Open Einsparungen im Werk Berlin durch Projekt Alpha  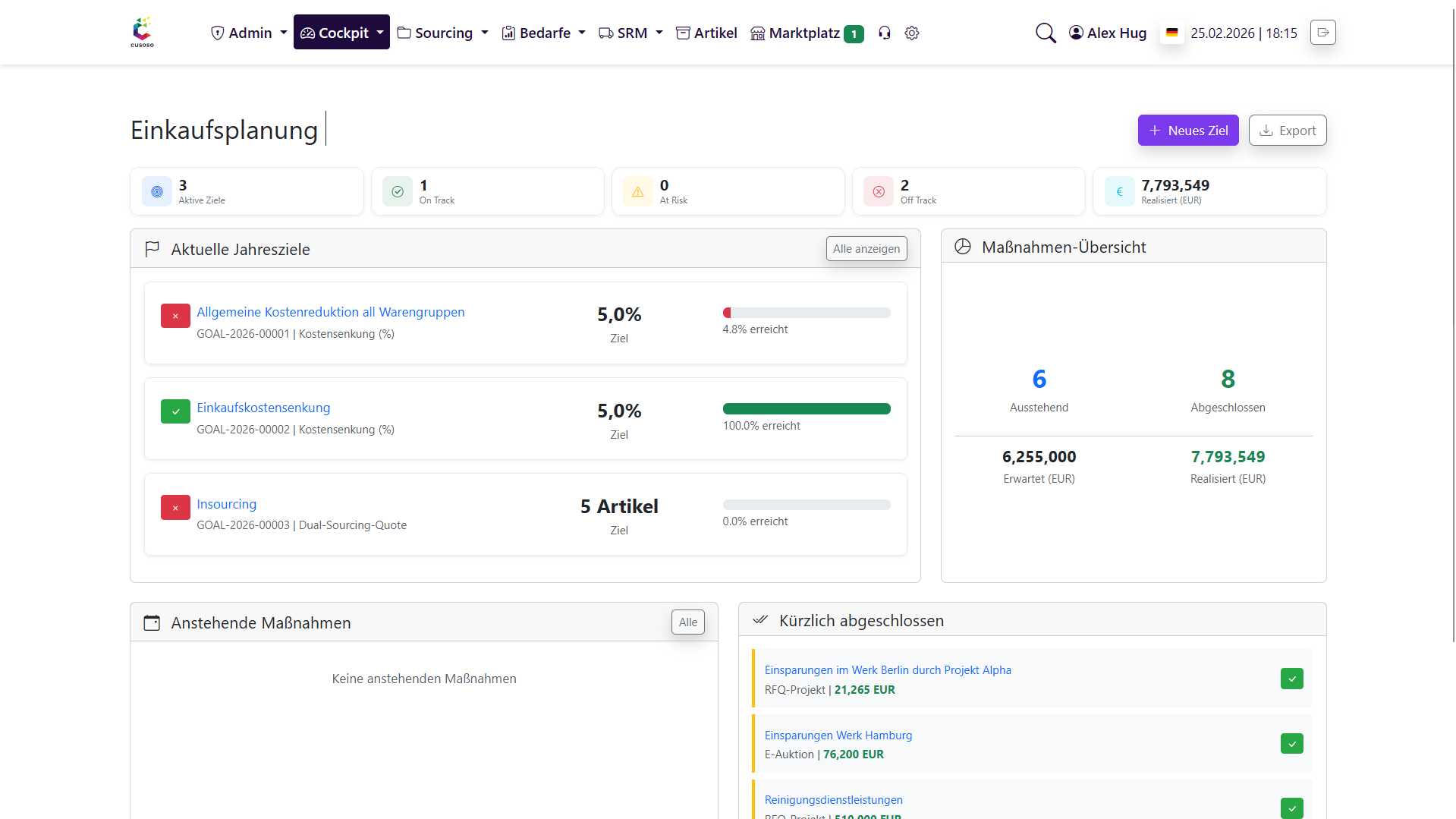(x=888, y=670)
